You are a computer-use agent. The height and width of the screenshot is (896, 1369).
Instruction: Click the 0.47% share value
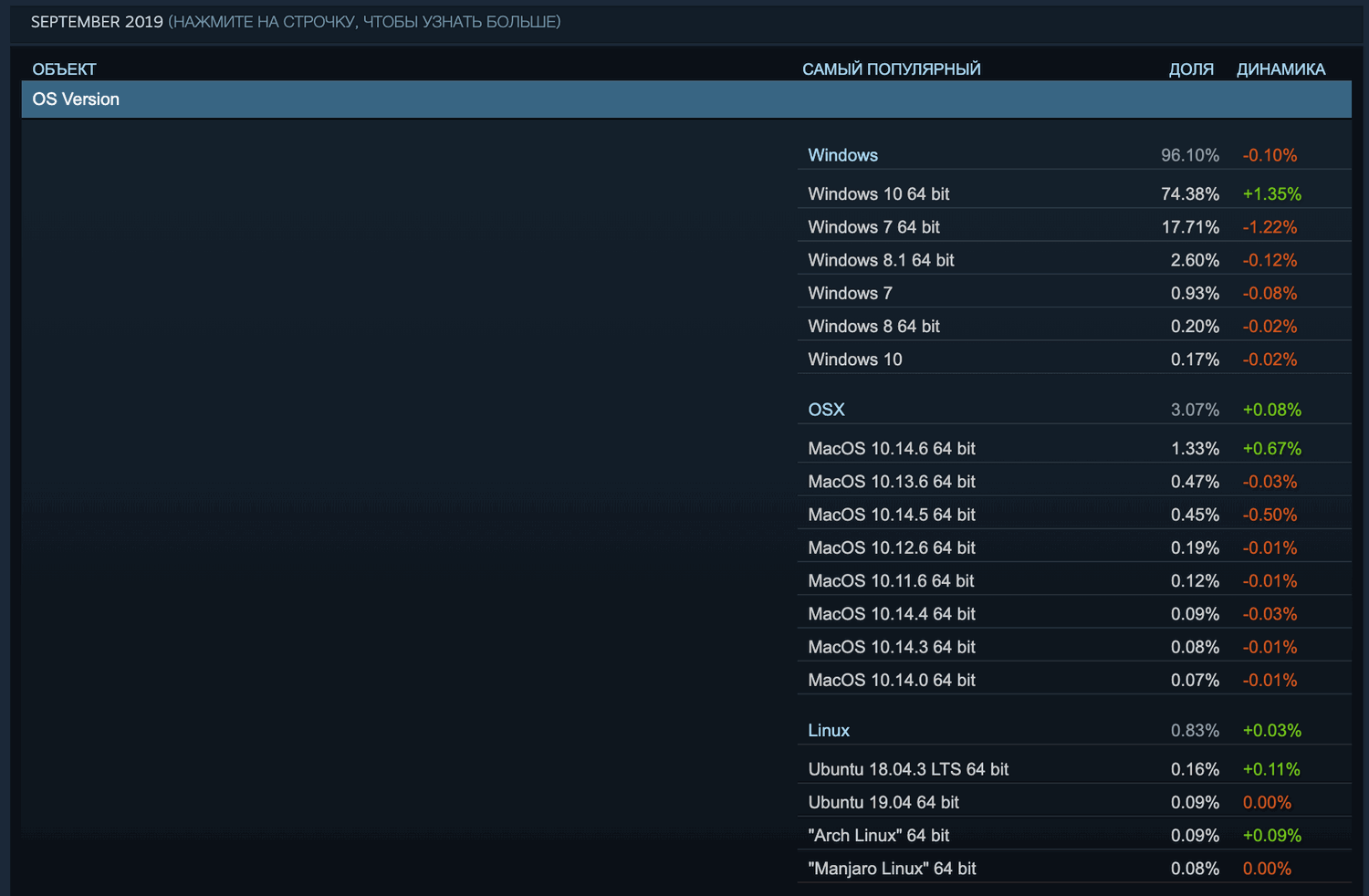tap(1195, 481)
